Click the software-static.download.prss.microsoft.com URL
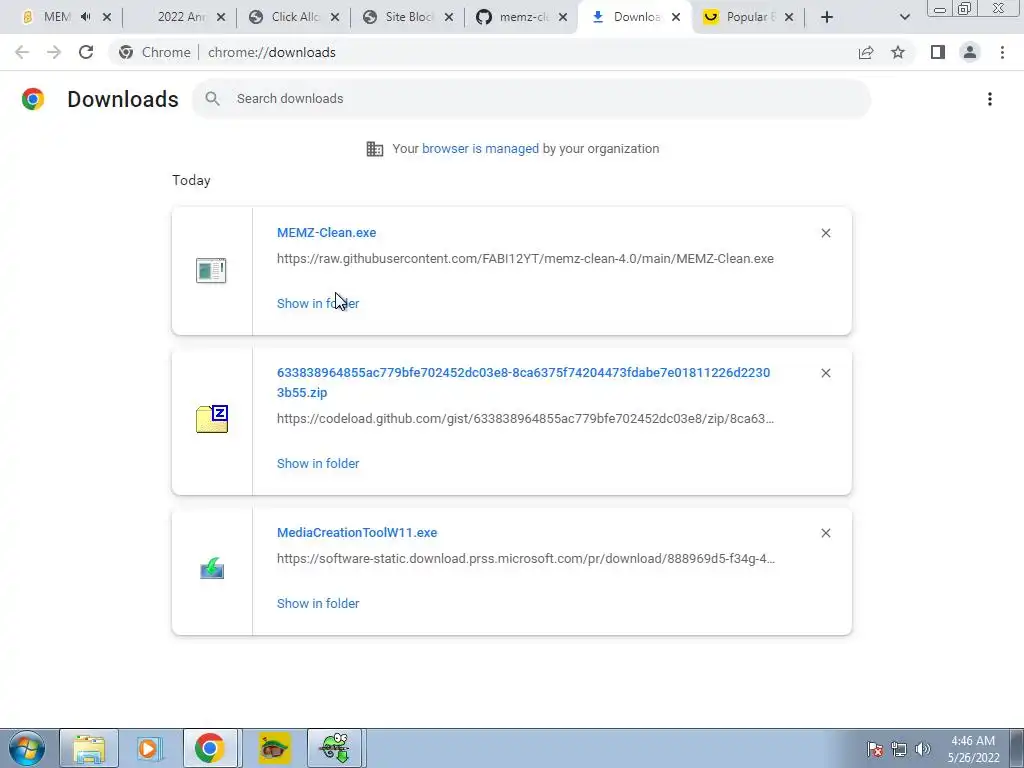The width and height of the screenshot is (1024, 768). (526, 559)
